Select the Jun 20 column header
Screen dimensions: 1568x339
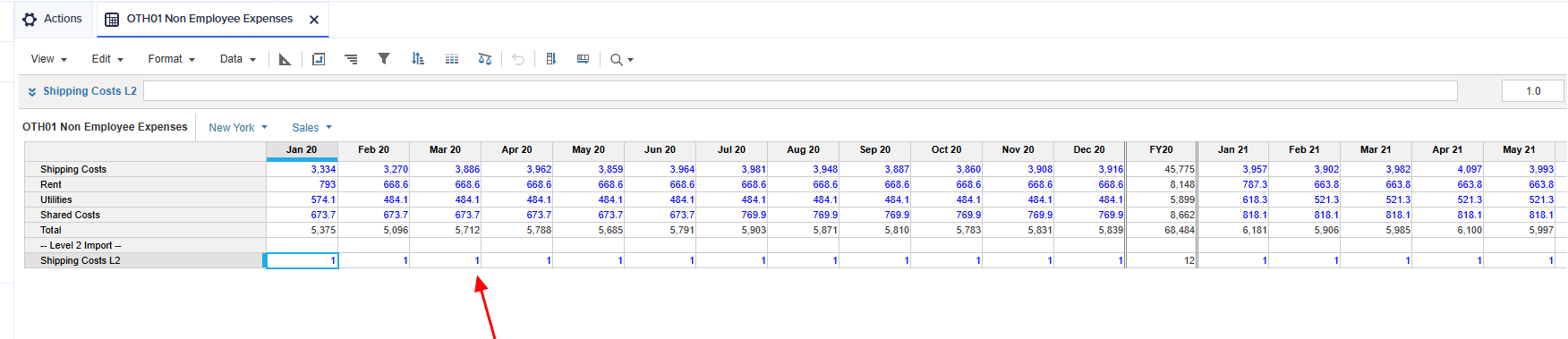[660, 150]
